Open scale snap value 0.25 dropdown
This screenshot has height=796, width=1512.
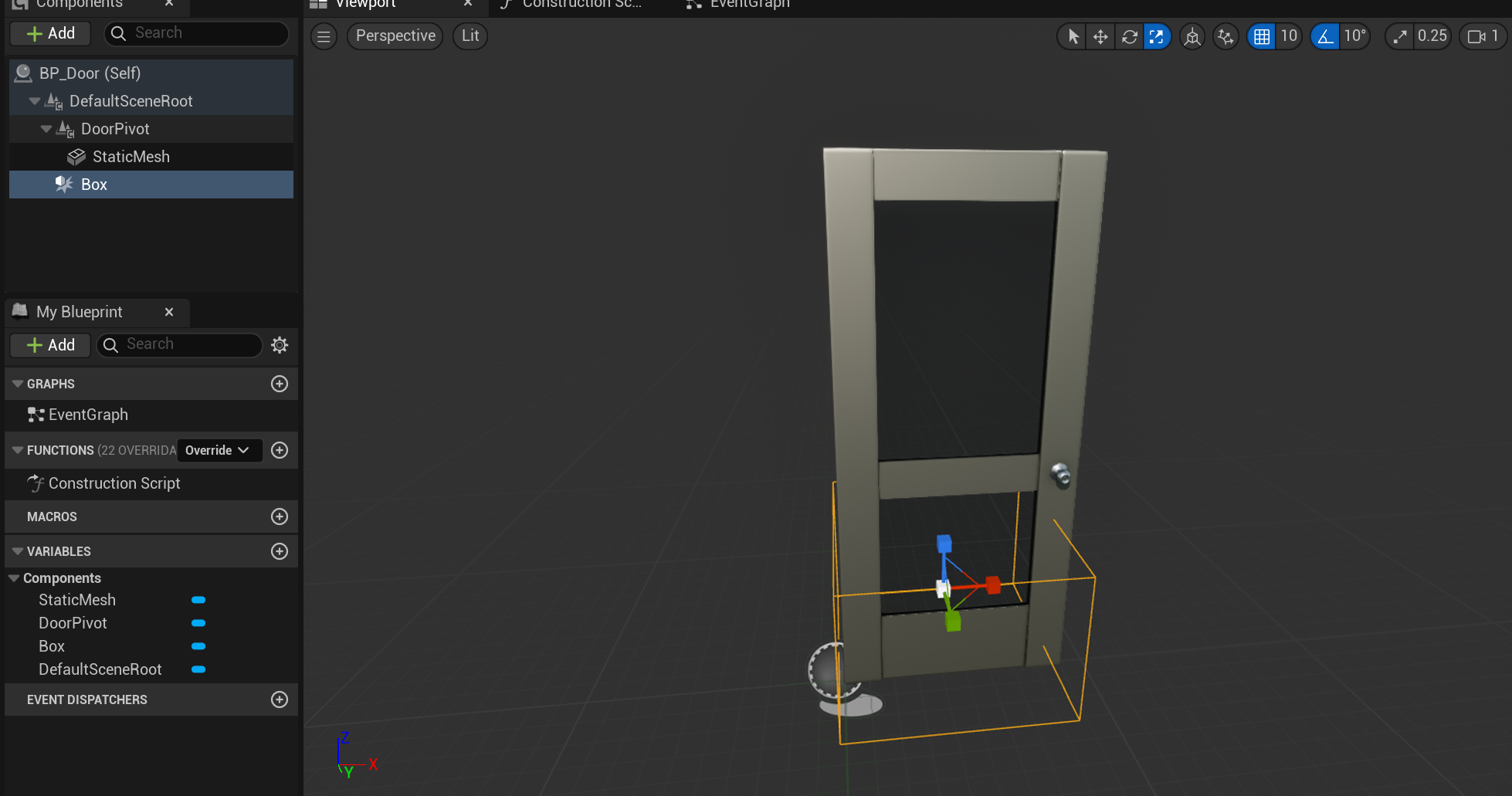click(1432, 36)
